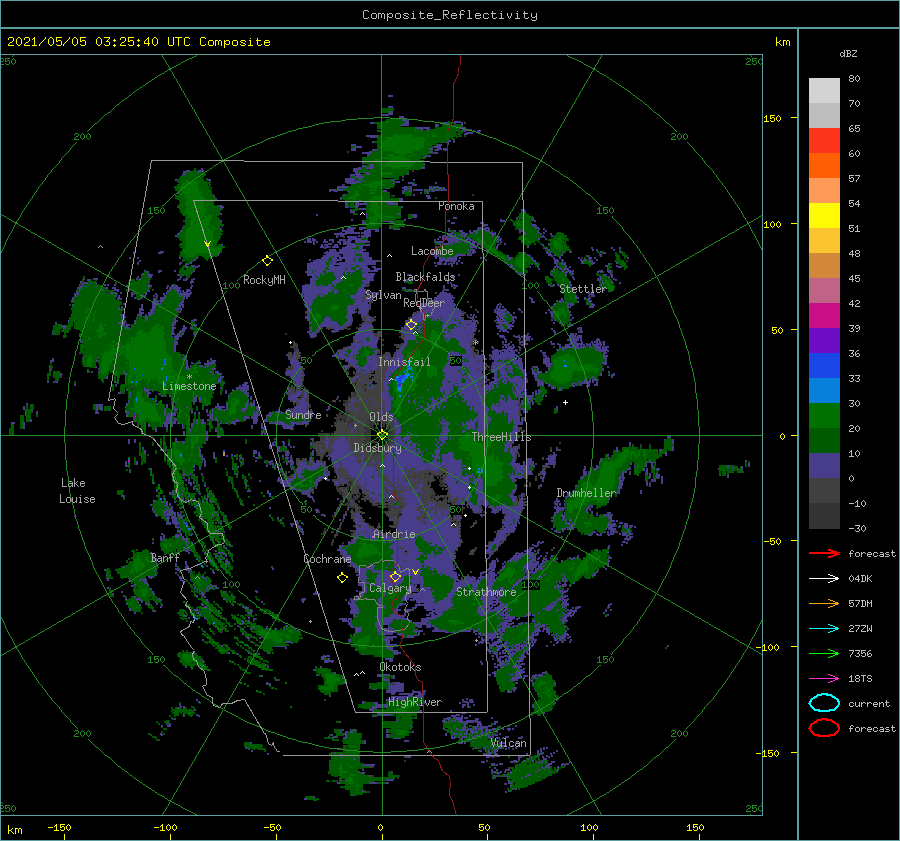Click the ThreeHills city label
900x841 pixels.
point(501,437)
